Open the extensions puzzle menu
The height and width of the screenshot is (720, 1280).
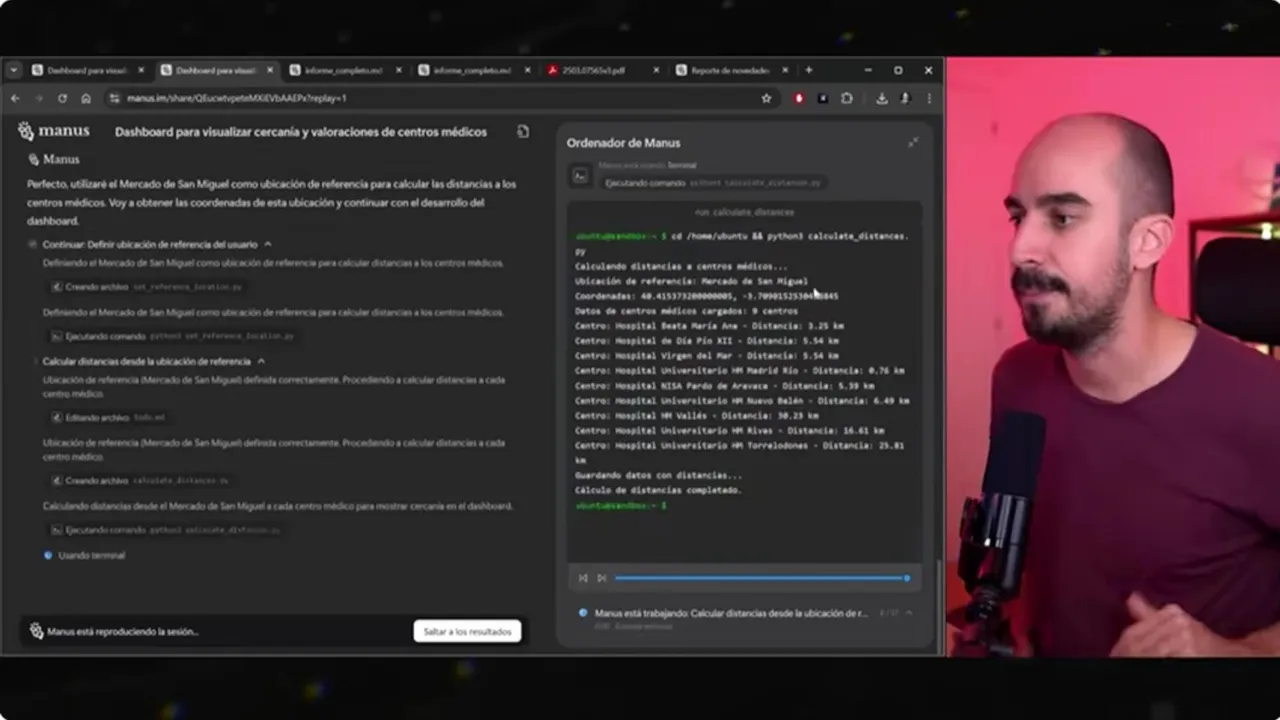(x=847, y=98)
